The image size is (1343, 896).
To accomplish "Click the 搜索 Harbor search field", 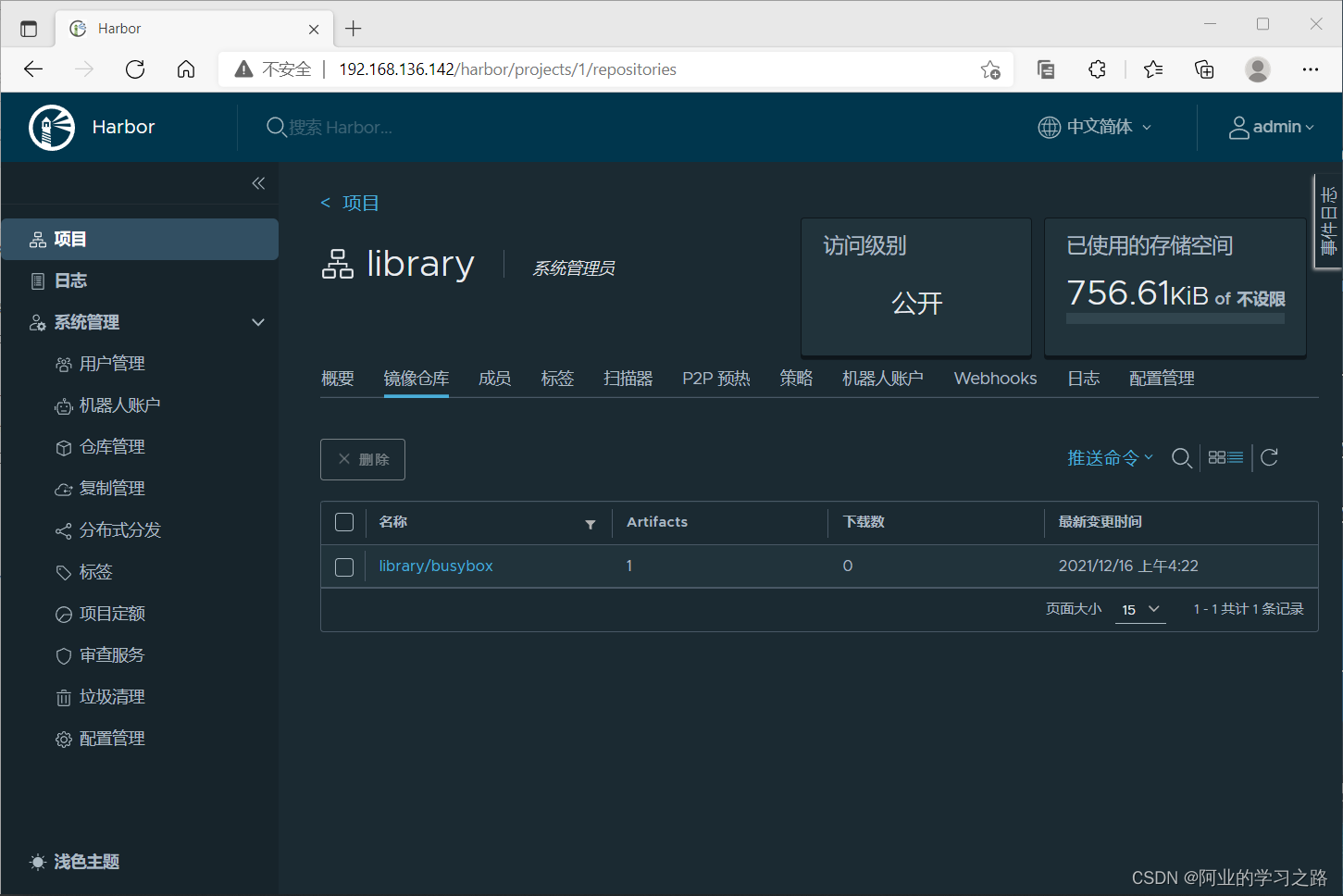I will pos(341,127).
